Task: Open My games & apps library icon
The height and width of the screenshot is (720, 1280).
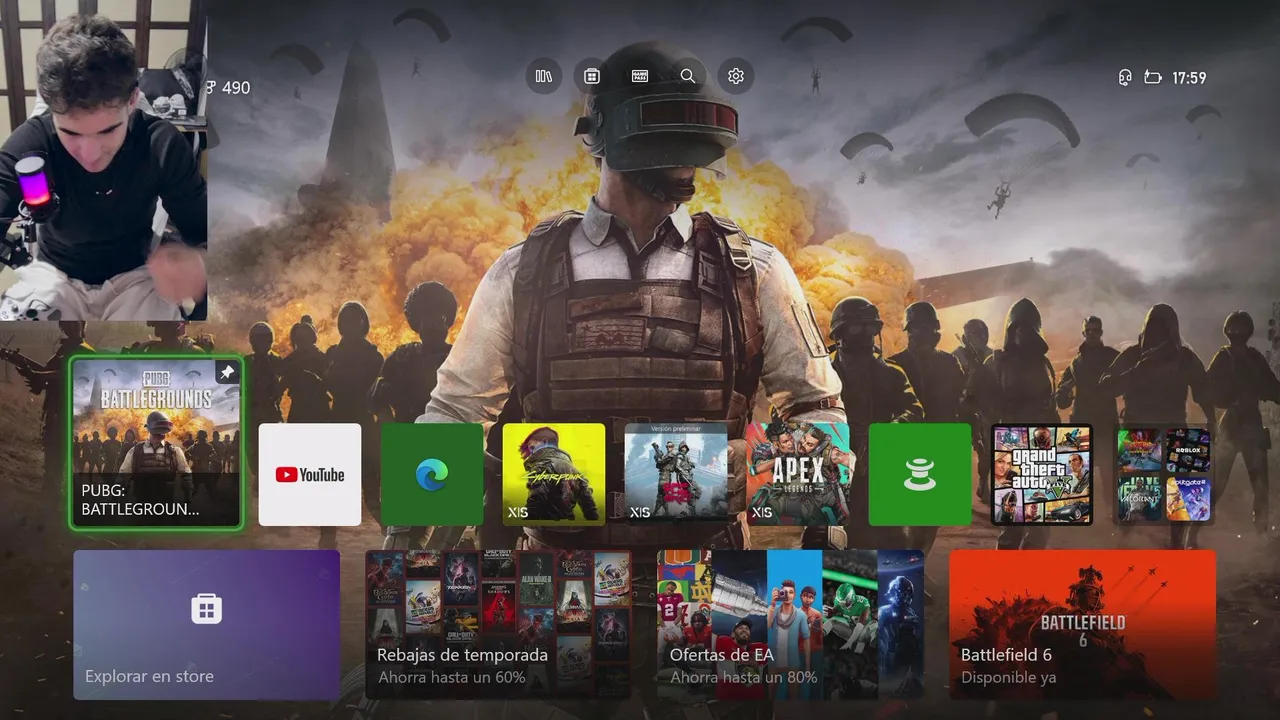Action: pyautogui.click(x=544, y=76)
